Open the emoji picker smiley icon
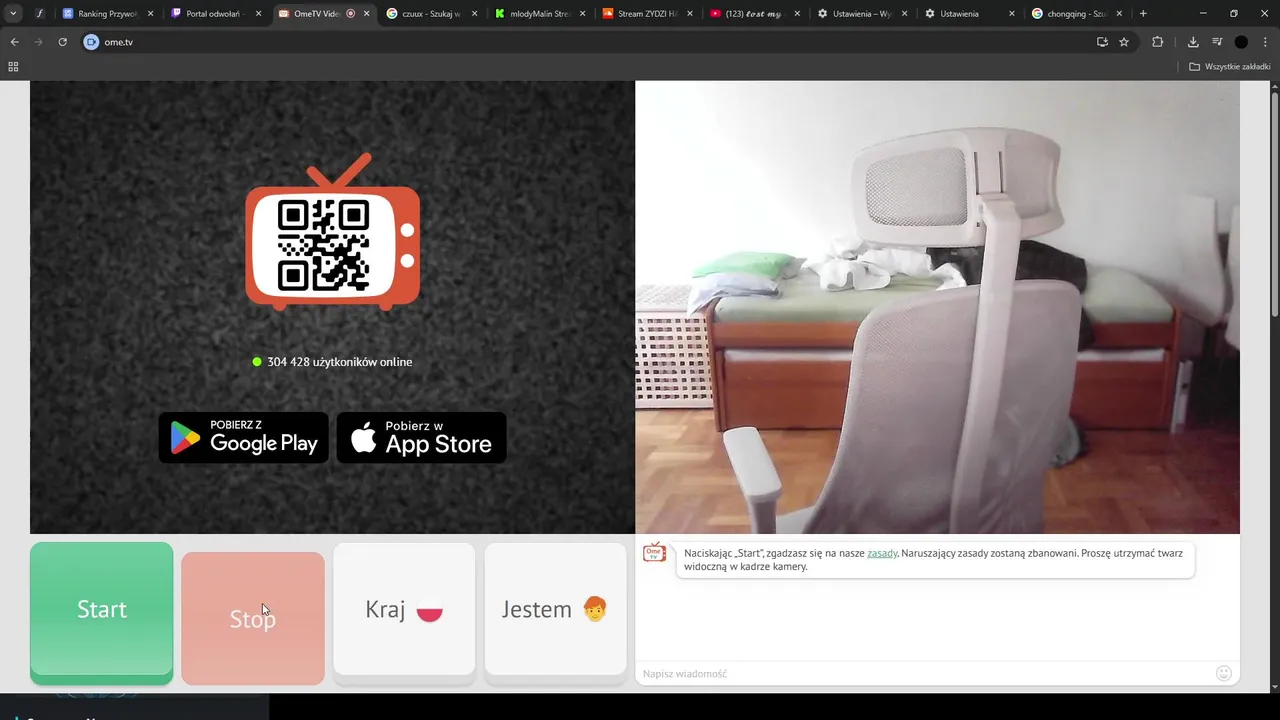Screen dimensions: 1280x720 1224,673
